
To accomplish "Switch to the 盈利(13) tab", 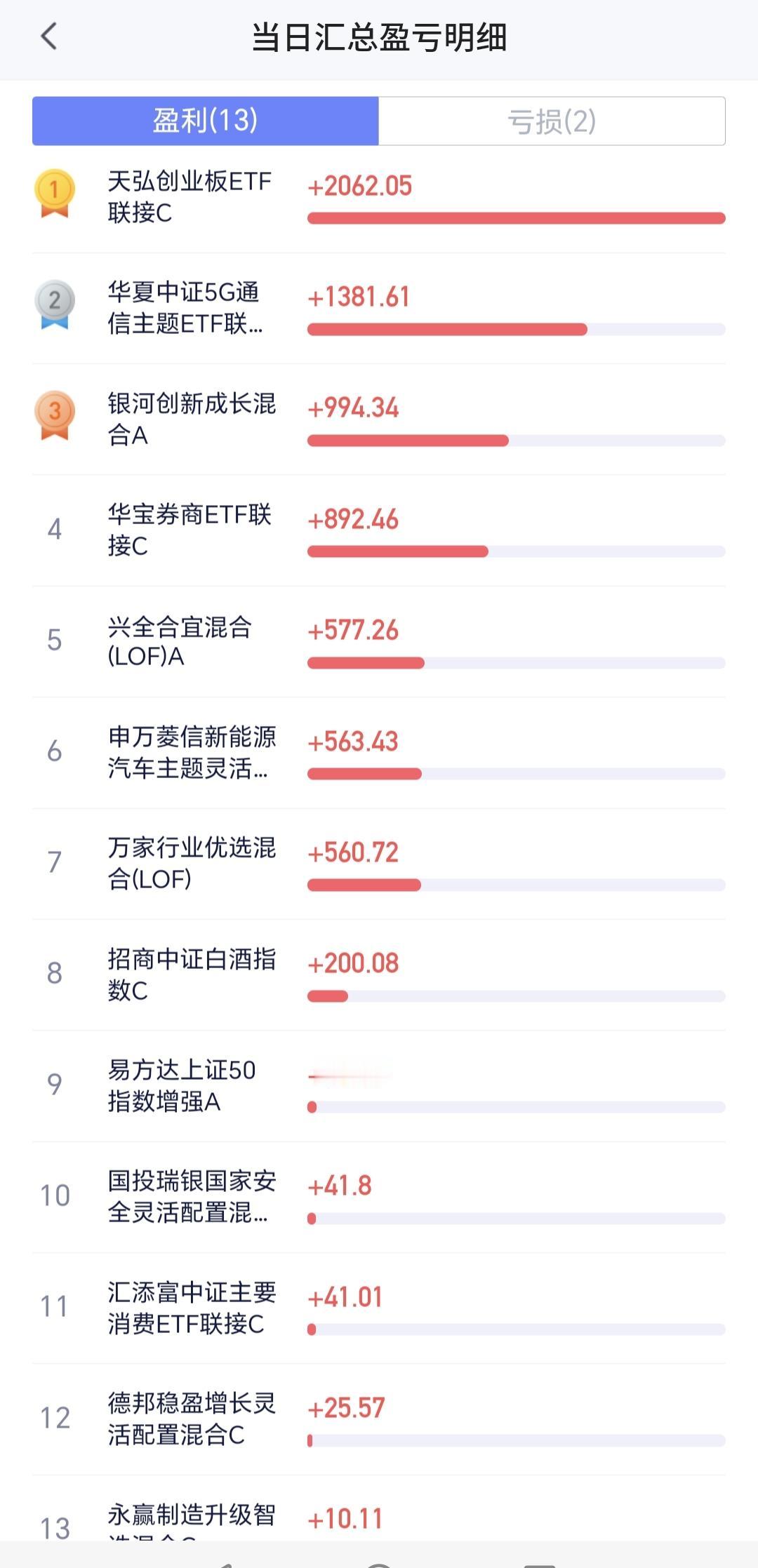I will (206, 121).
